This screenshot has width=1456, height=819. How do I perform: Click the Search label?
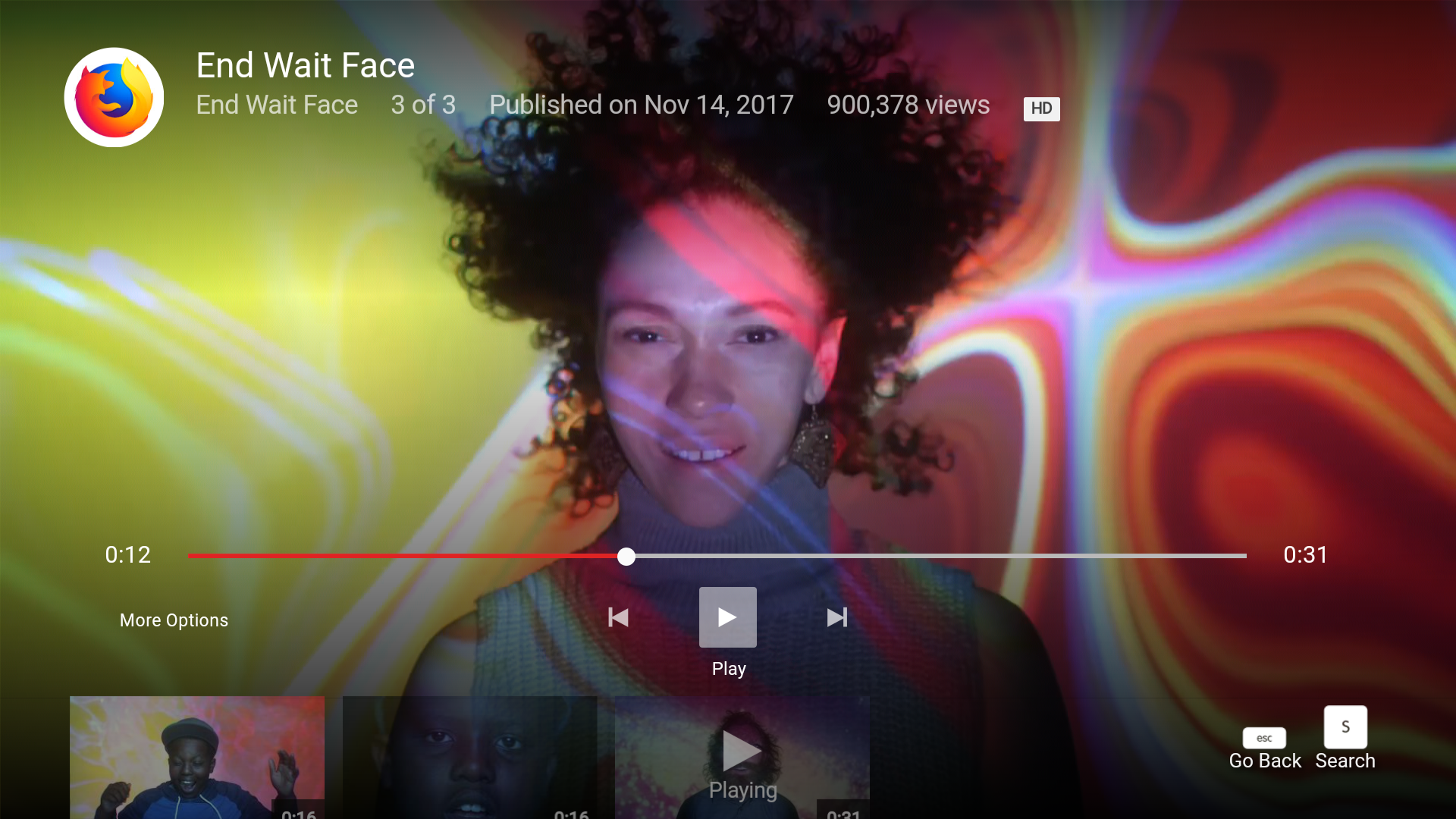point(1345,761)
